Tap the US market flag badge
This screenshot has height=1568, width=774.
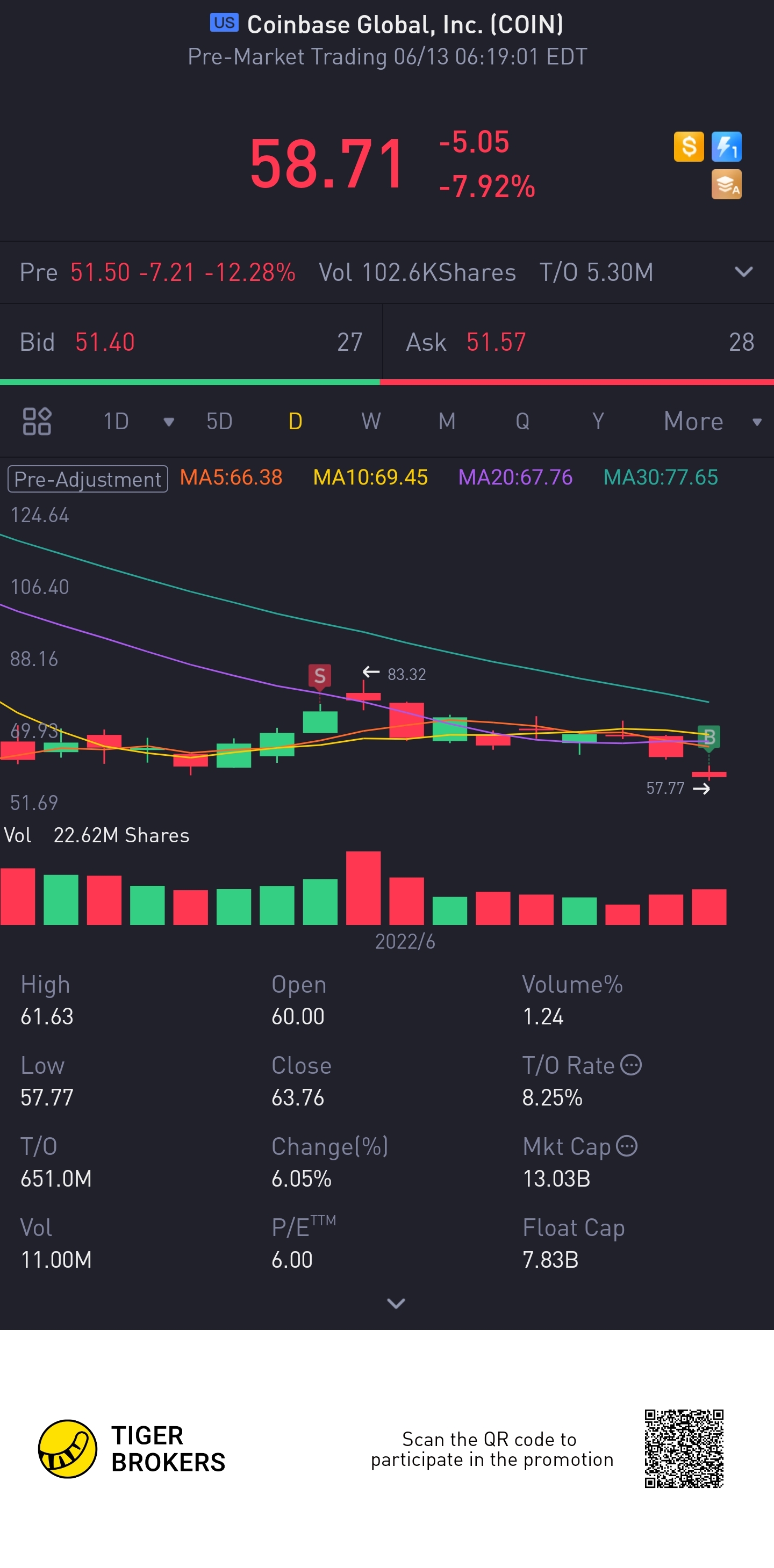(224, 23)
